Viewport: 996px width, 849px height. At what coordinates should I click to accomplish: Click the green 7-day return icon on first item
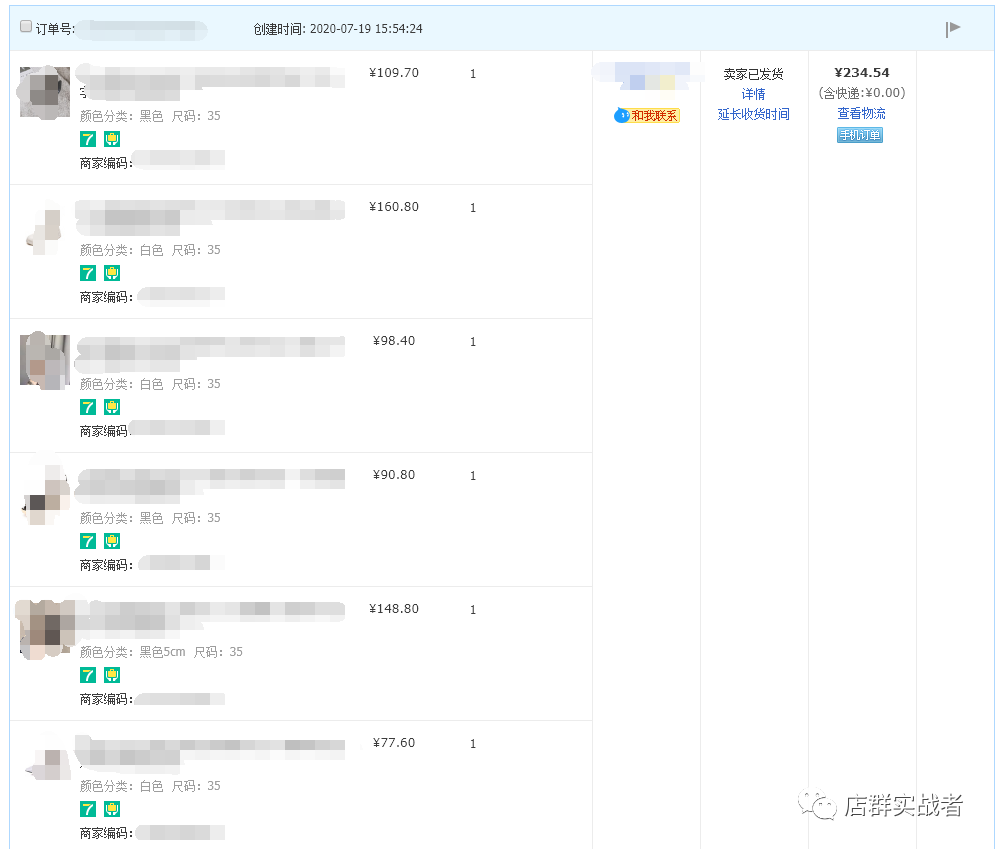[x=87, y=139]
